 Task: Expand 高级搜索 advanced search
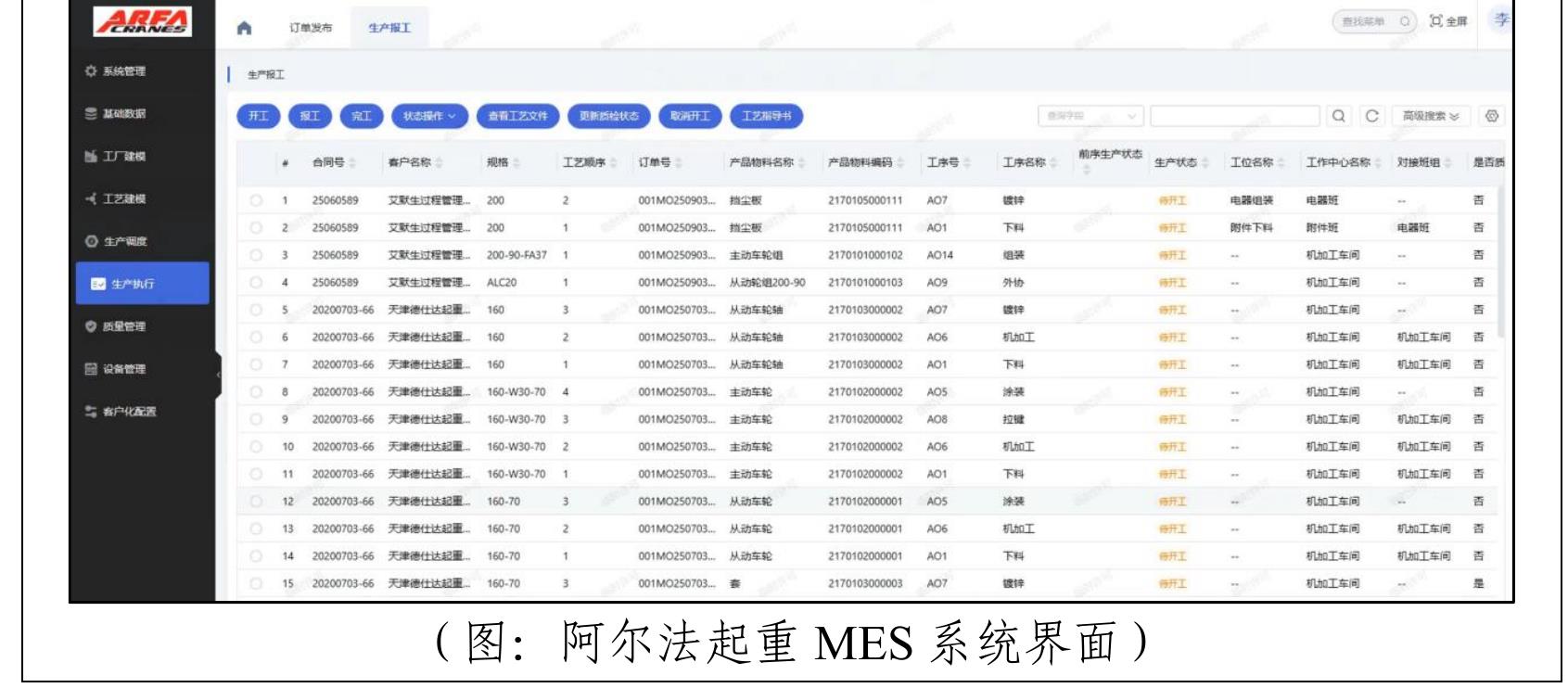(1430, 116)
